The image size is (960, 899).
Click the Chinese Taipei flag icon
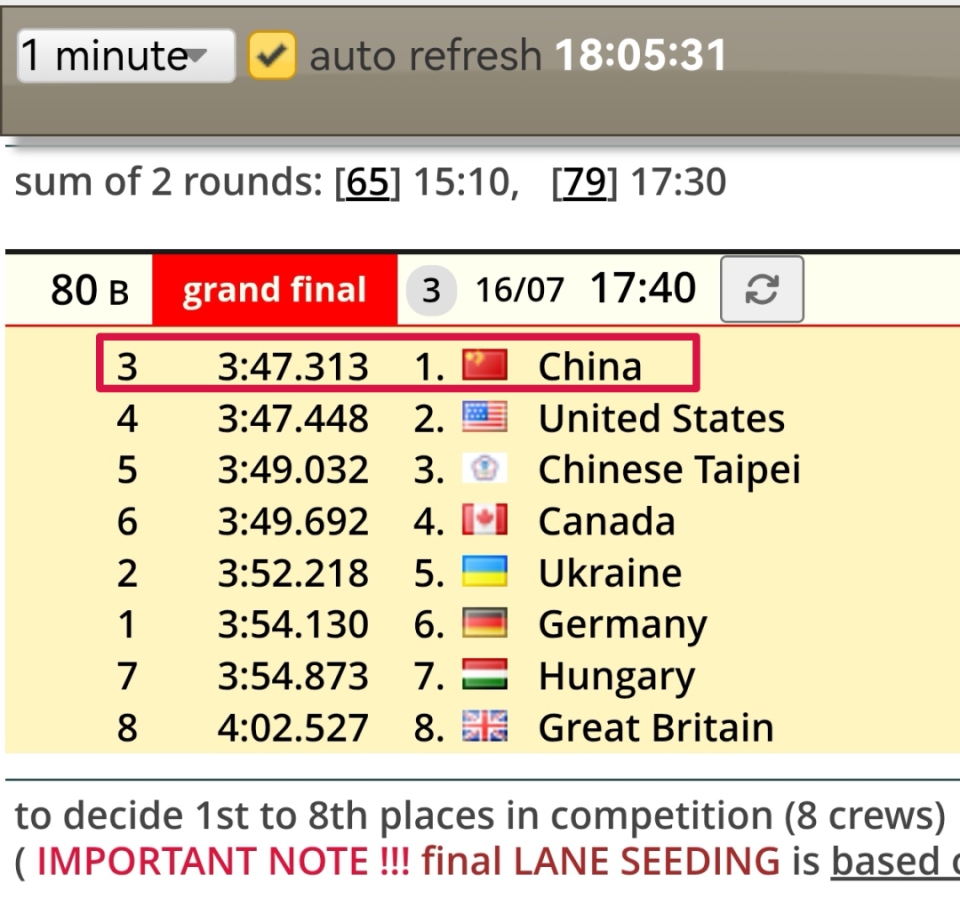click(x=485, y=470)
